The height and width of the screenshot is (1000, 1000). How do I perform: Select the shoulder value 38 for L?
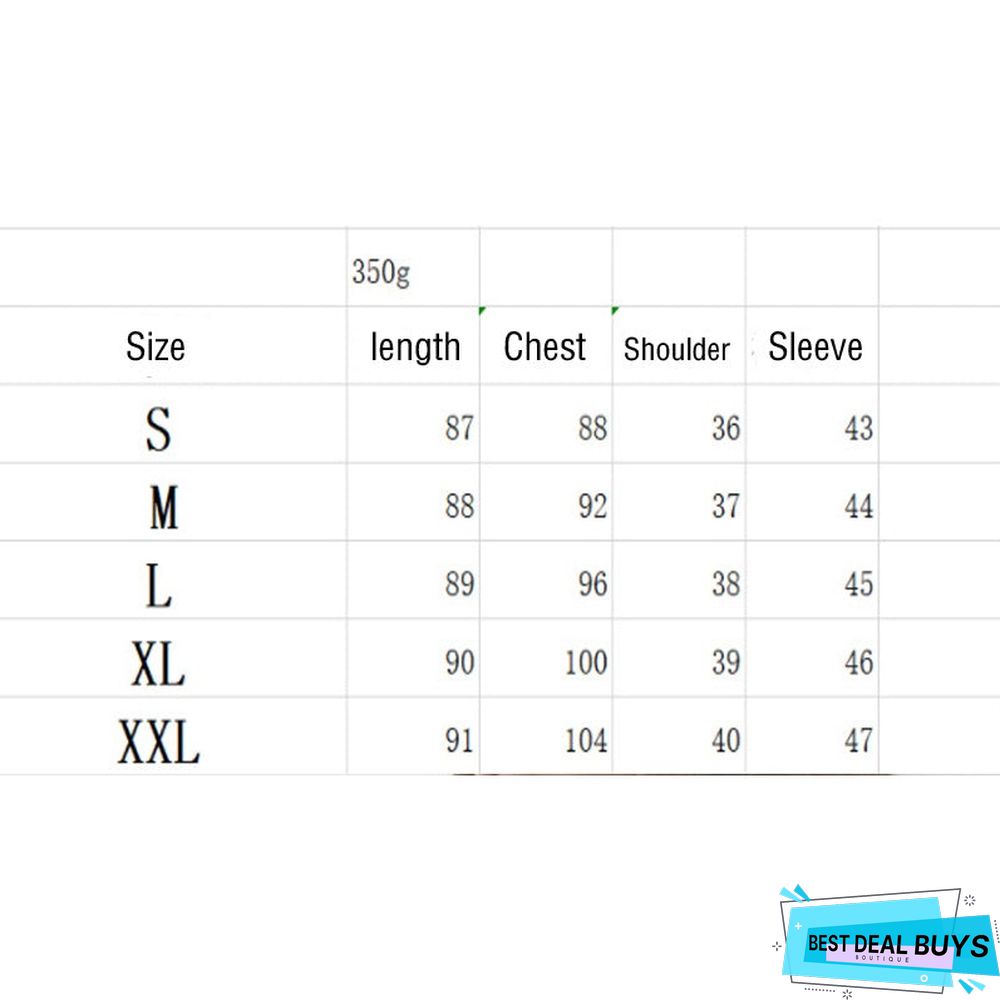pos(726,584)
